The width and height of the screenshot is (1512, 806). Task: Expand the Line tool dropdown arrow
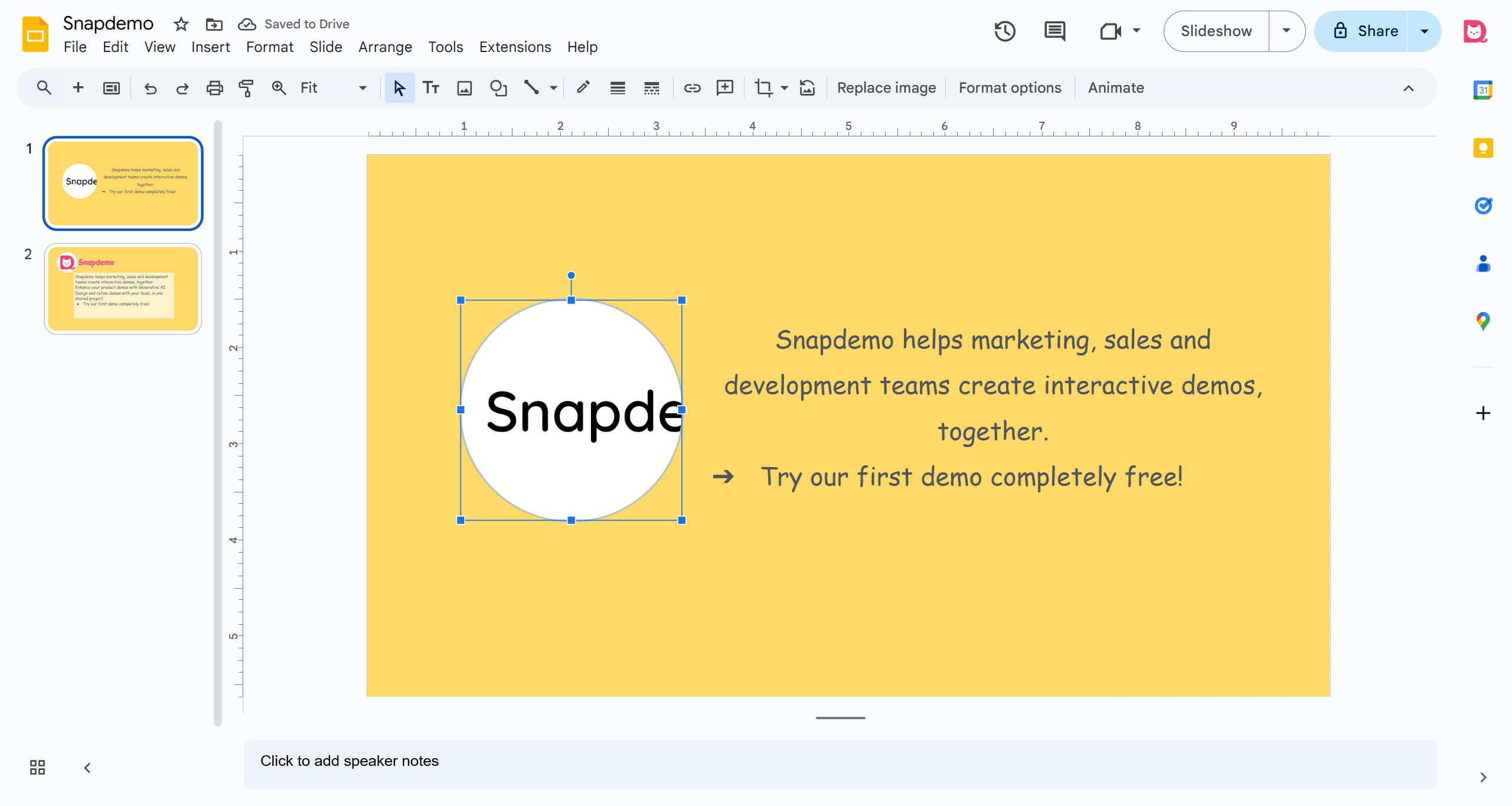pyautogui.click(x=553, y=88)
